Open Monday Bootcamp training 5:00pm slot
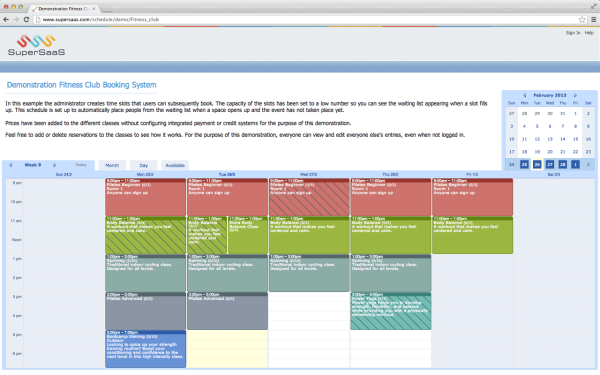Screen dimensions: 600x375 click(x=145, y=349)
